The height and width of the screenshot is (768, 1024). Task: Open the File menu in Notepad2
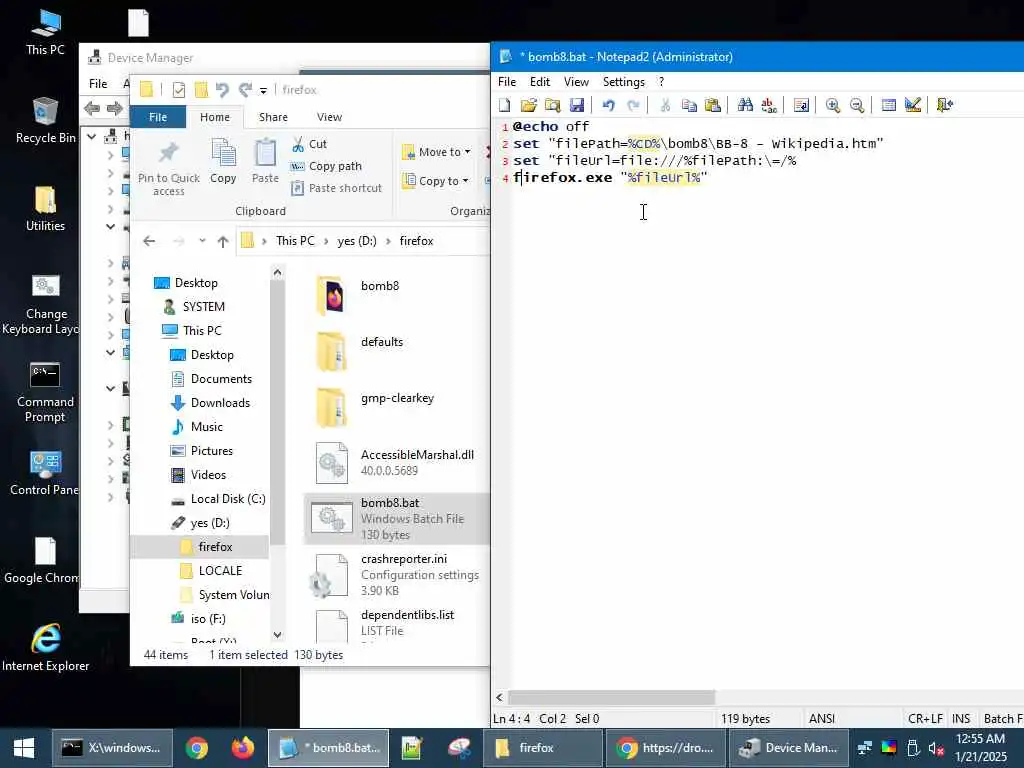coord(507,82)
